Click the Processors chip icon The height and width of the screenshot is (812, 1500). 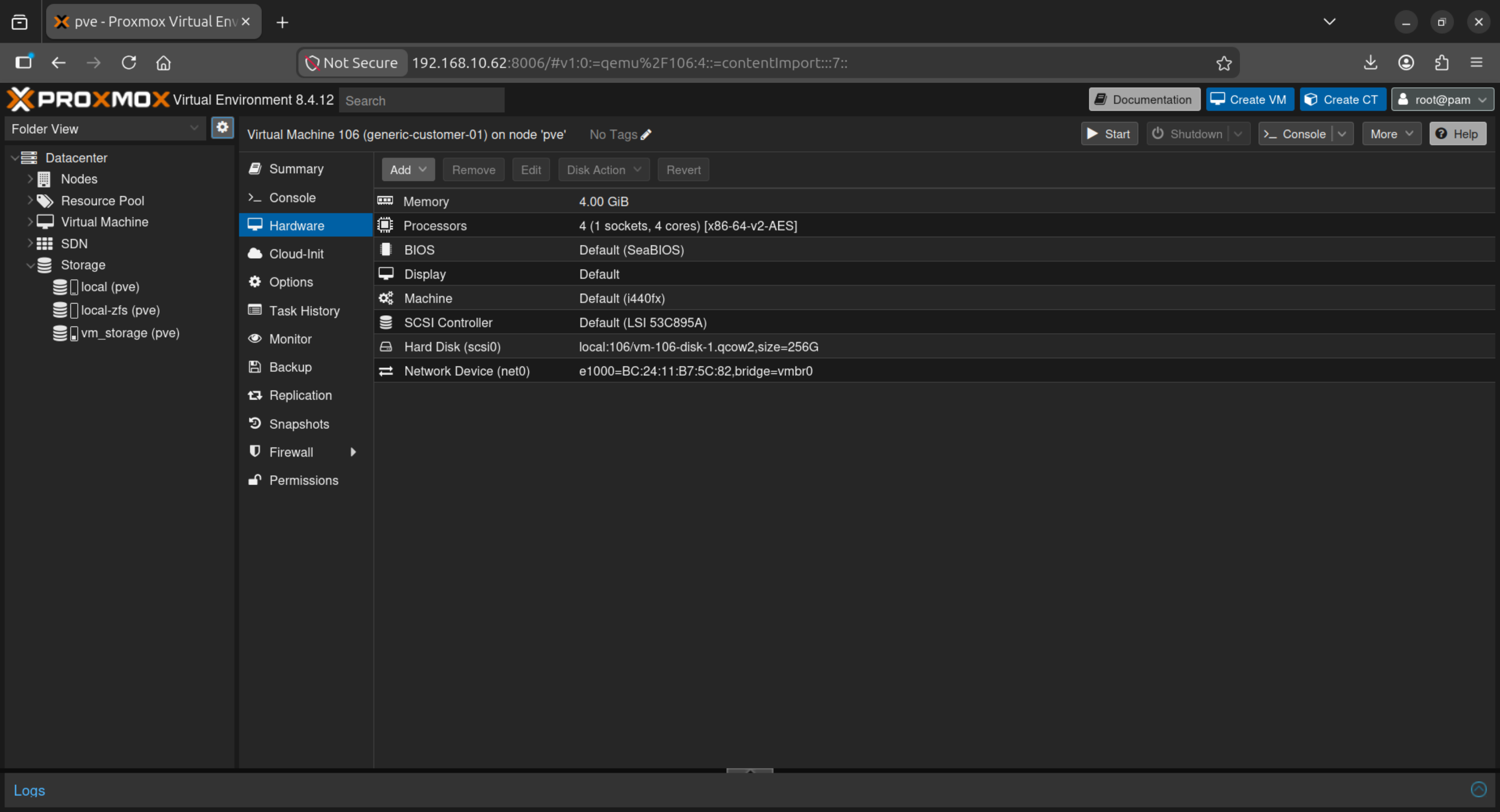coord(385,225)
